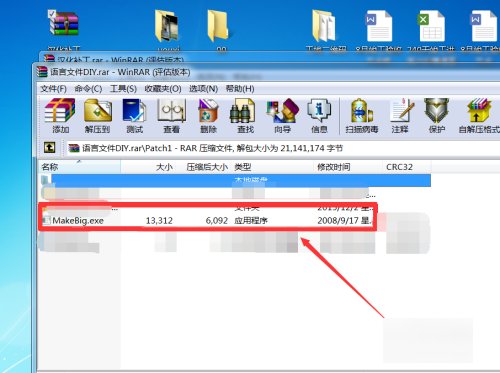The height and width of the screenshot is (373, 500).
Task: Open the Commands (命令) menu
Action: coord(88,89)
